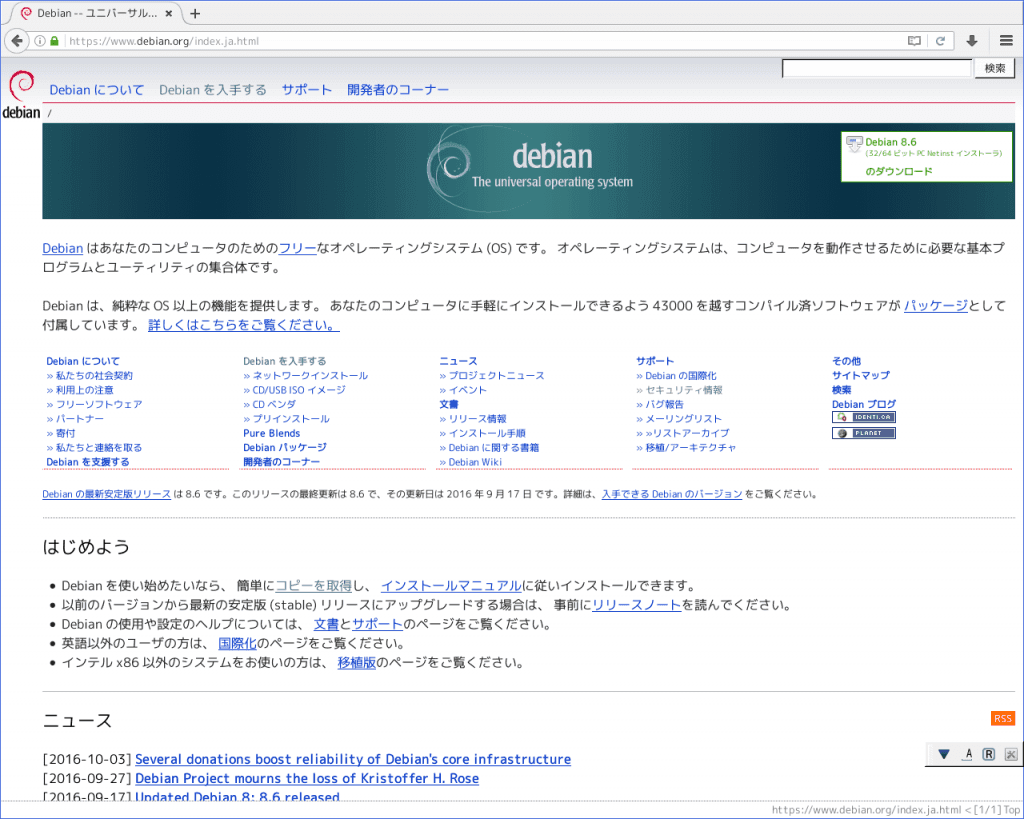Click the blue down-triangle above the news list
This screenshot has width=1024, height=819.
click(x=944, y=753)
